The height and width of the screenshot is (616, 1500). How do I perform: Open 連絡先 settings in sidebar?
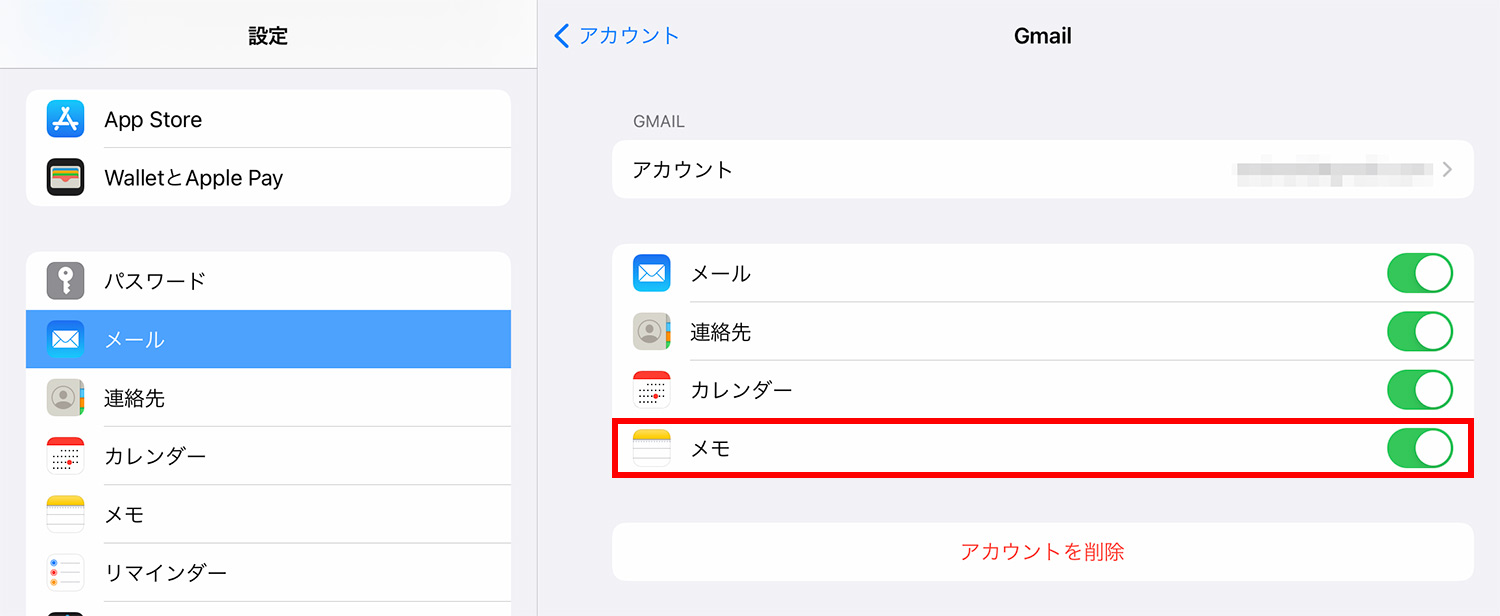click(x=268, y=398)
